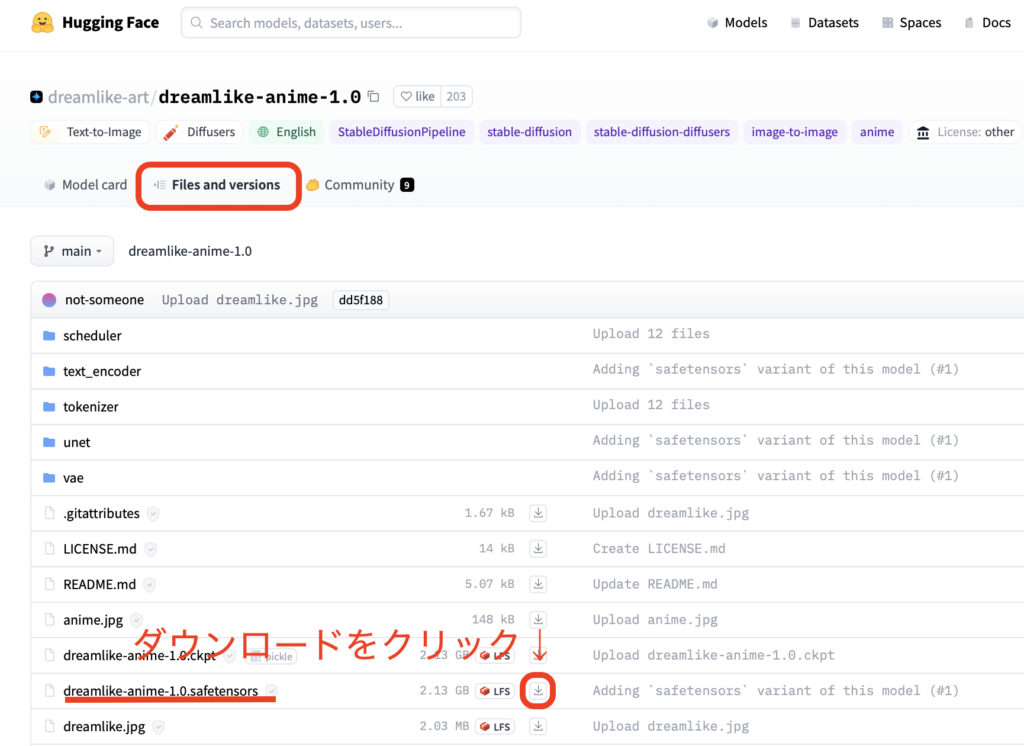Click the search models input field
The height and width of the screenshot is (746, 1024).
(x=352, y=23)
